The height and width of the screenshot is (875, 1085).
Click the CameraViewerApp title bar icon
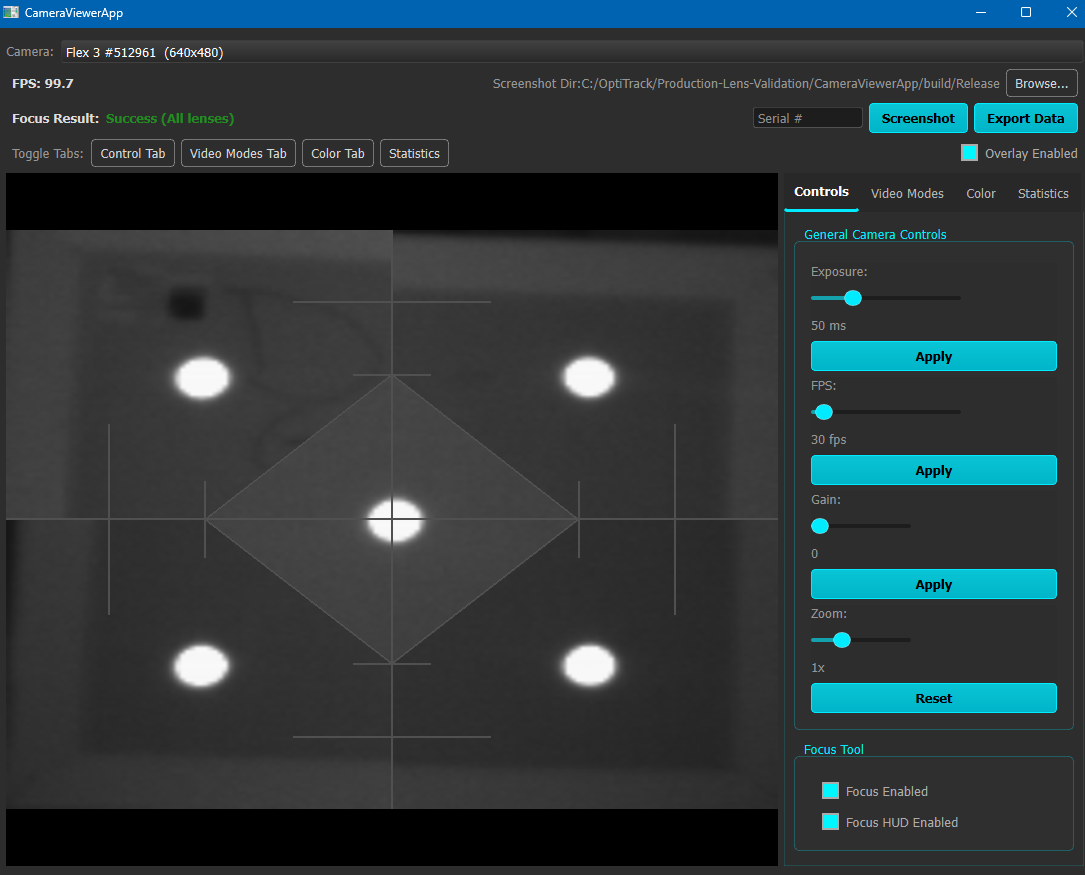(x=11, y=12)
